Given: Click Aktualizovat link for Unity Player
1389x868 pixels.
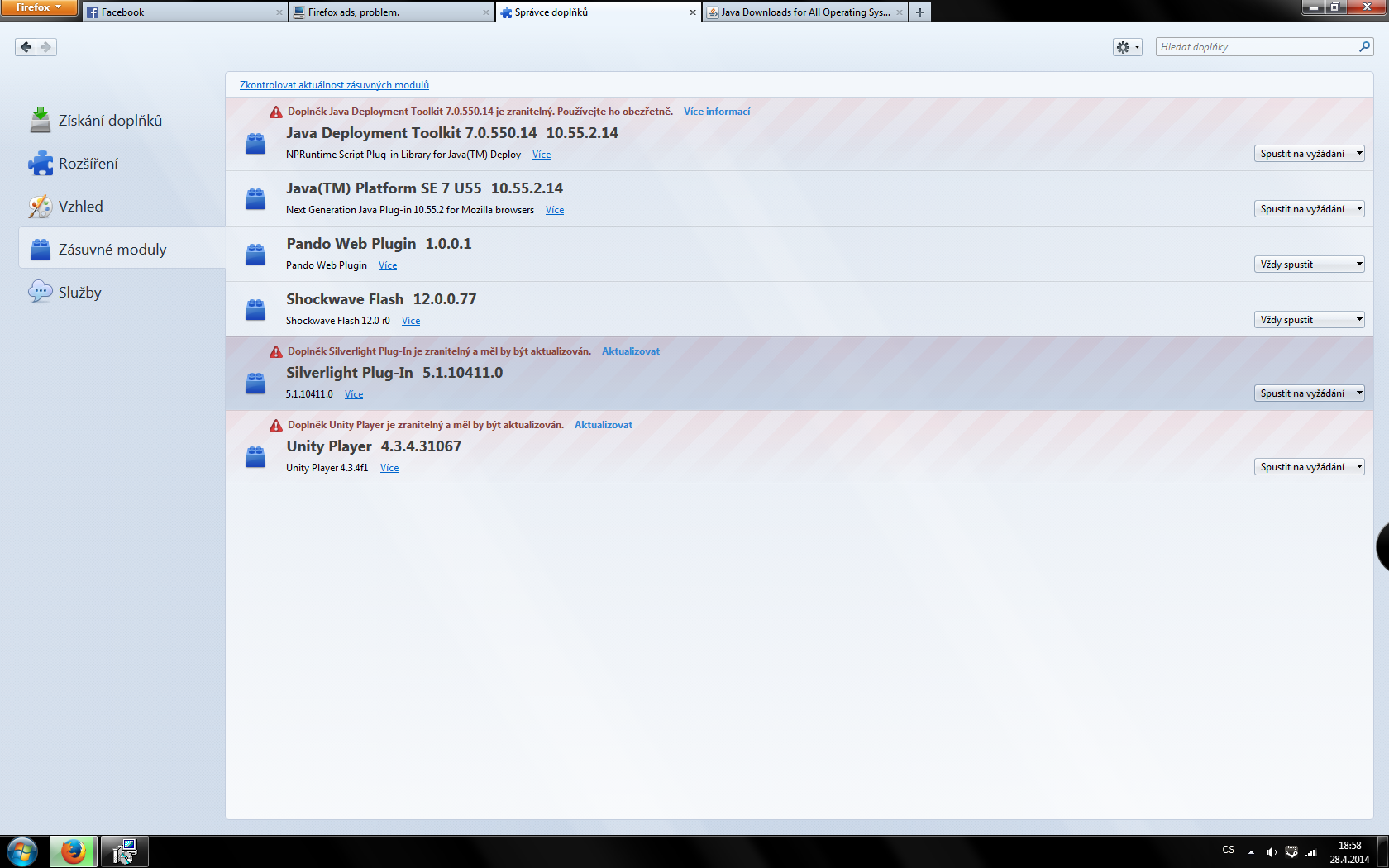Looking at the screenshot, I should coord(604,425).
